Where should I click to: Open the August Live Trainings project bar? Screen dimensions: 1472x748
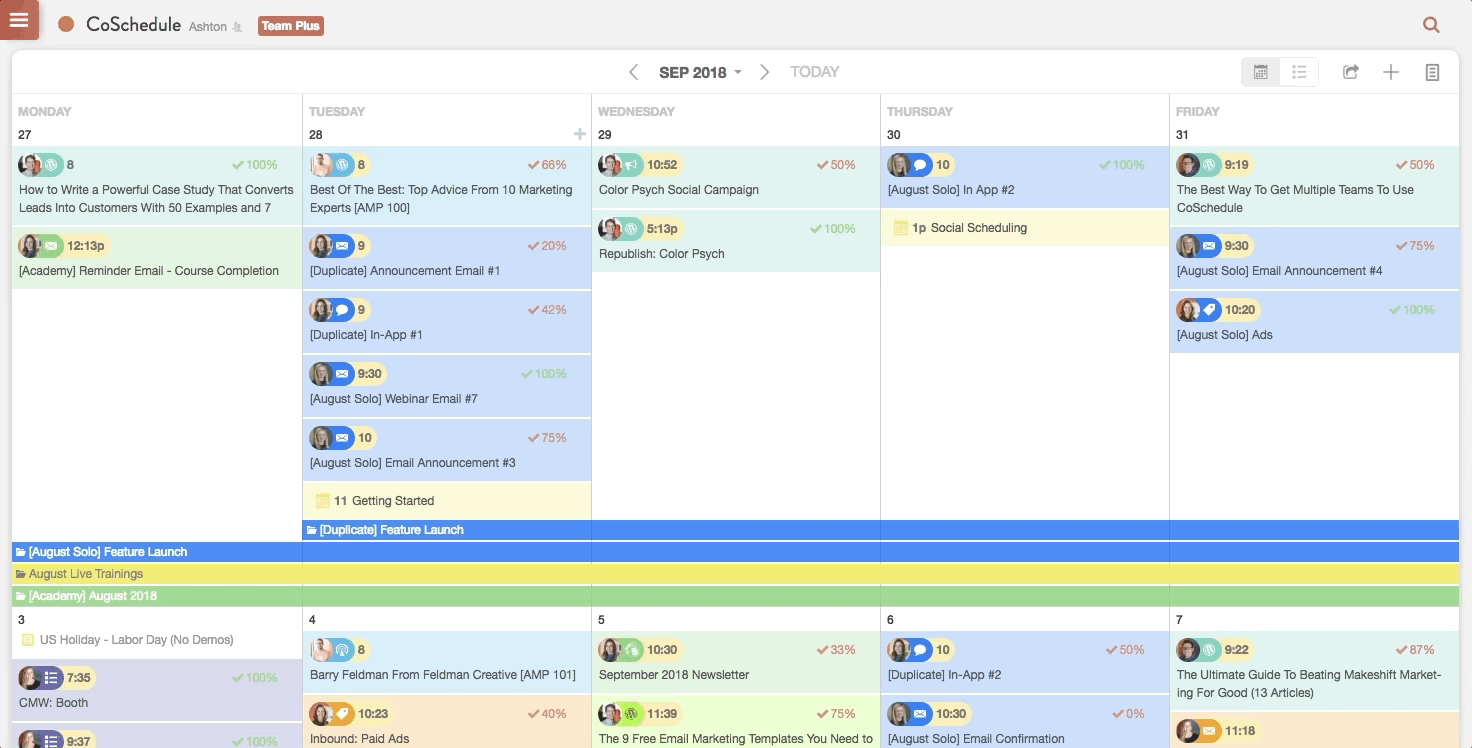tap(735, 574)
